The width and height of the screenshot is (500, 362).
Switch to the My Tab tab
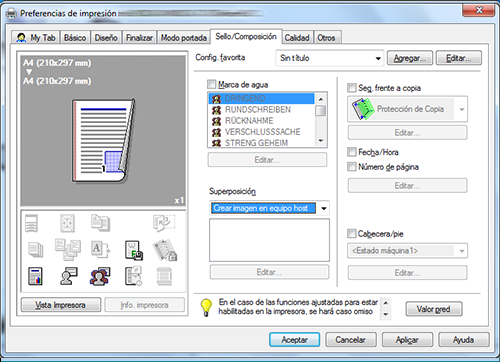pos(36,37)
